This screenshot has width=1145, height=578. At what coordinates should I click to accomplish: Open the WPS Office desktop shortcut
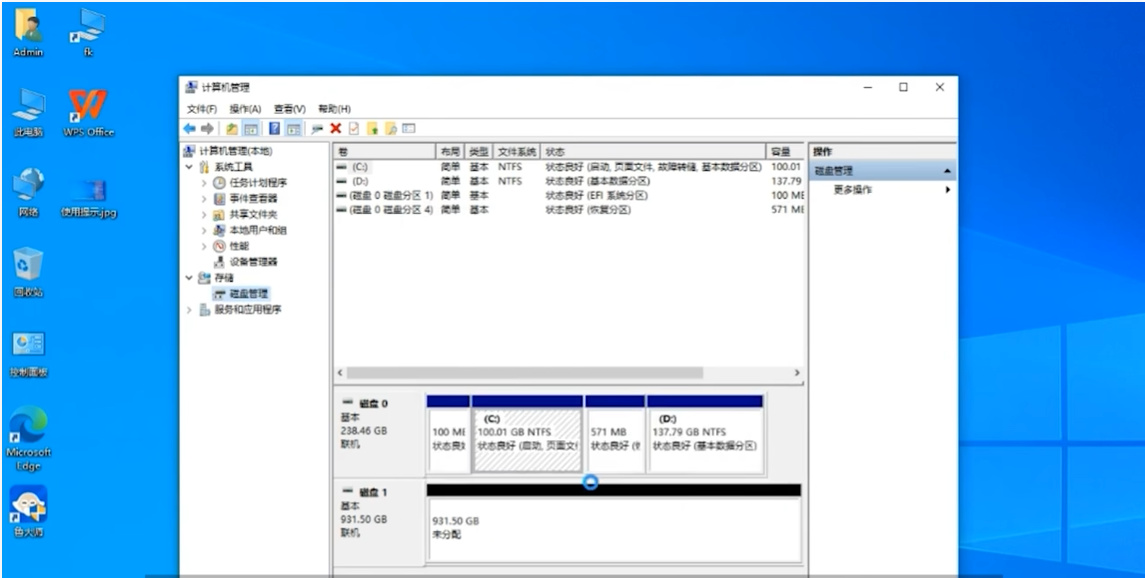(88, 110)
